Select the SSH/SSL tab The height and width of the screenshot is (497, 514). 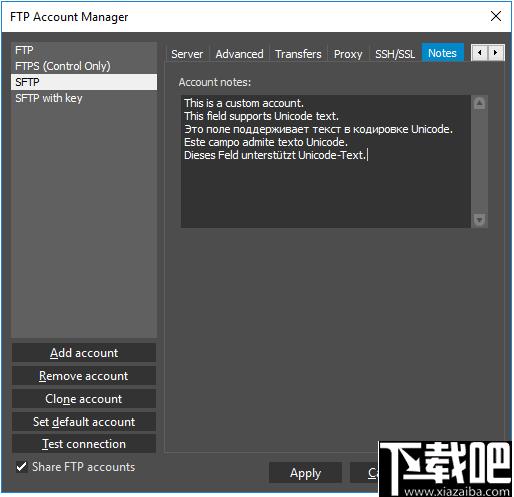[x=395, y=54]
